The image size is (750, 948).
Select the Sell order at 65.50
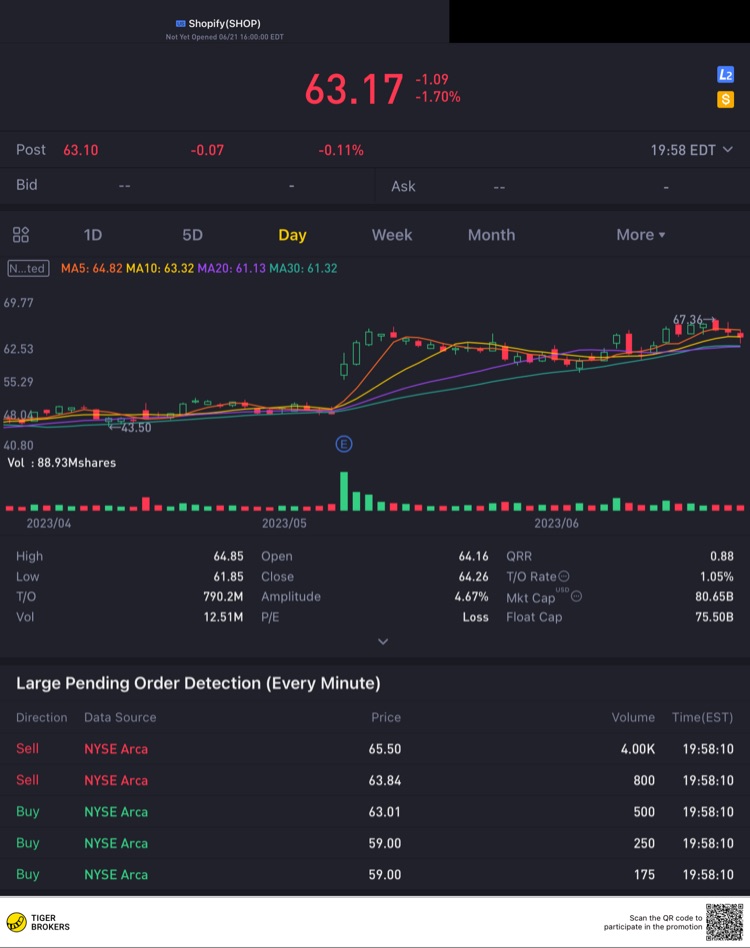click(375, 748)
